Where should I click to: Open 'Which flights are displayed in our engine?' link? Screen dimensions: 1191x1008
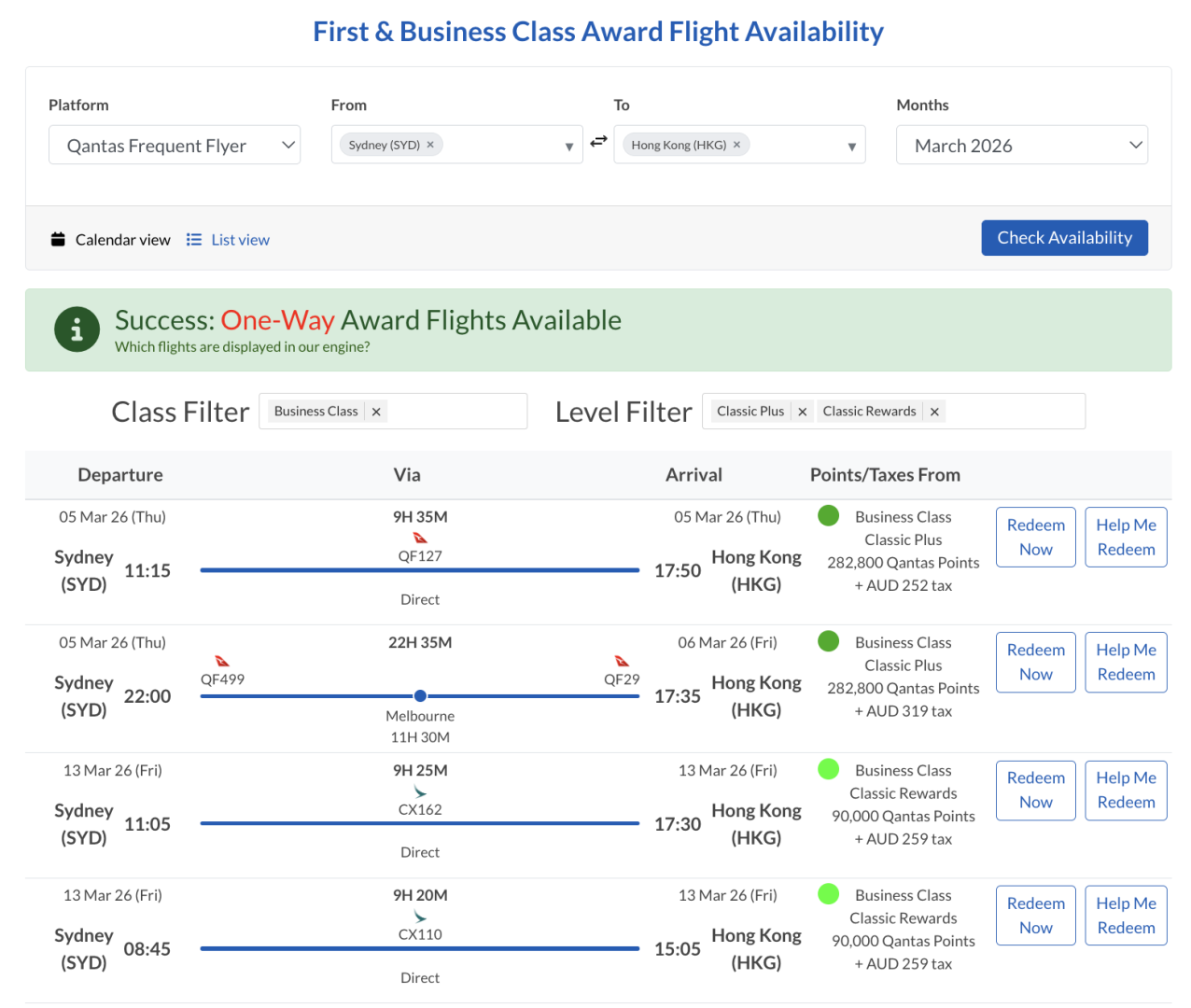coord(242,347)
